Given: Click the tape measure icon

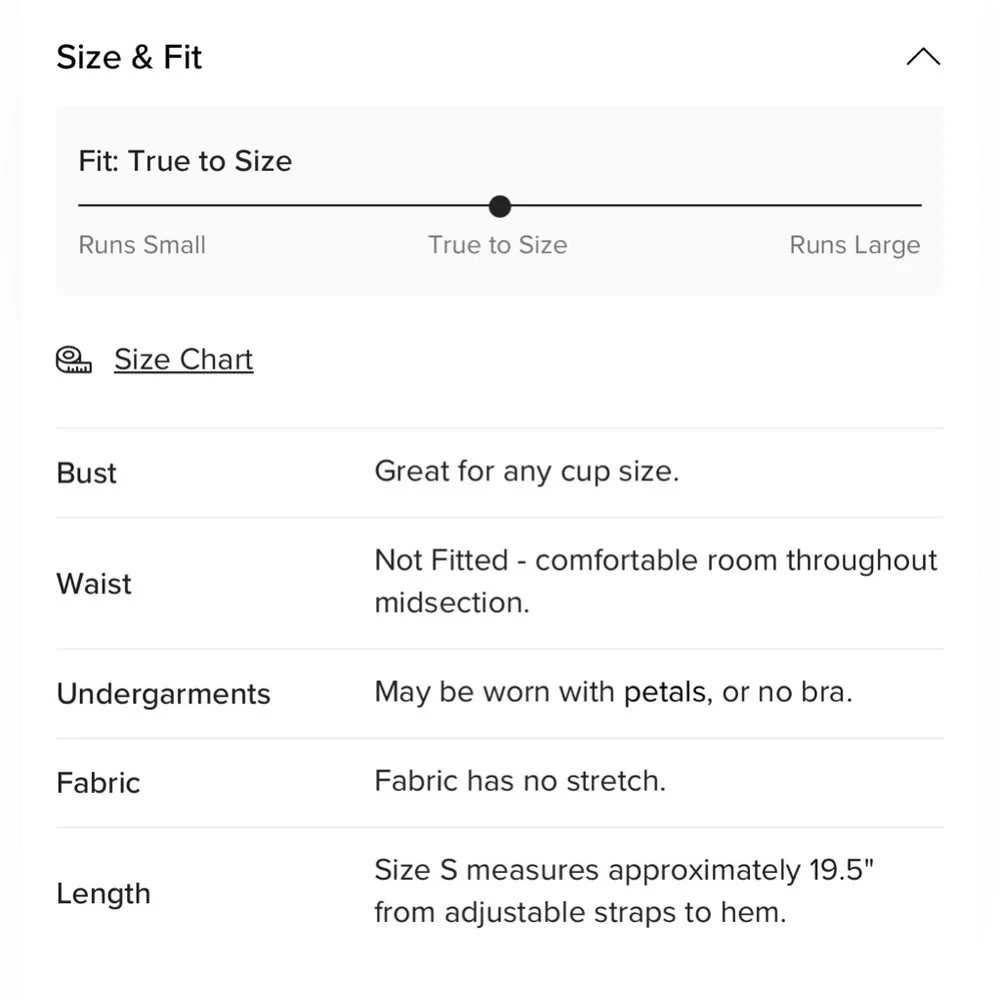Looking at the screenshot, I should [73, 360].
